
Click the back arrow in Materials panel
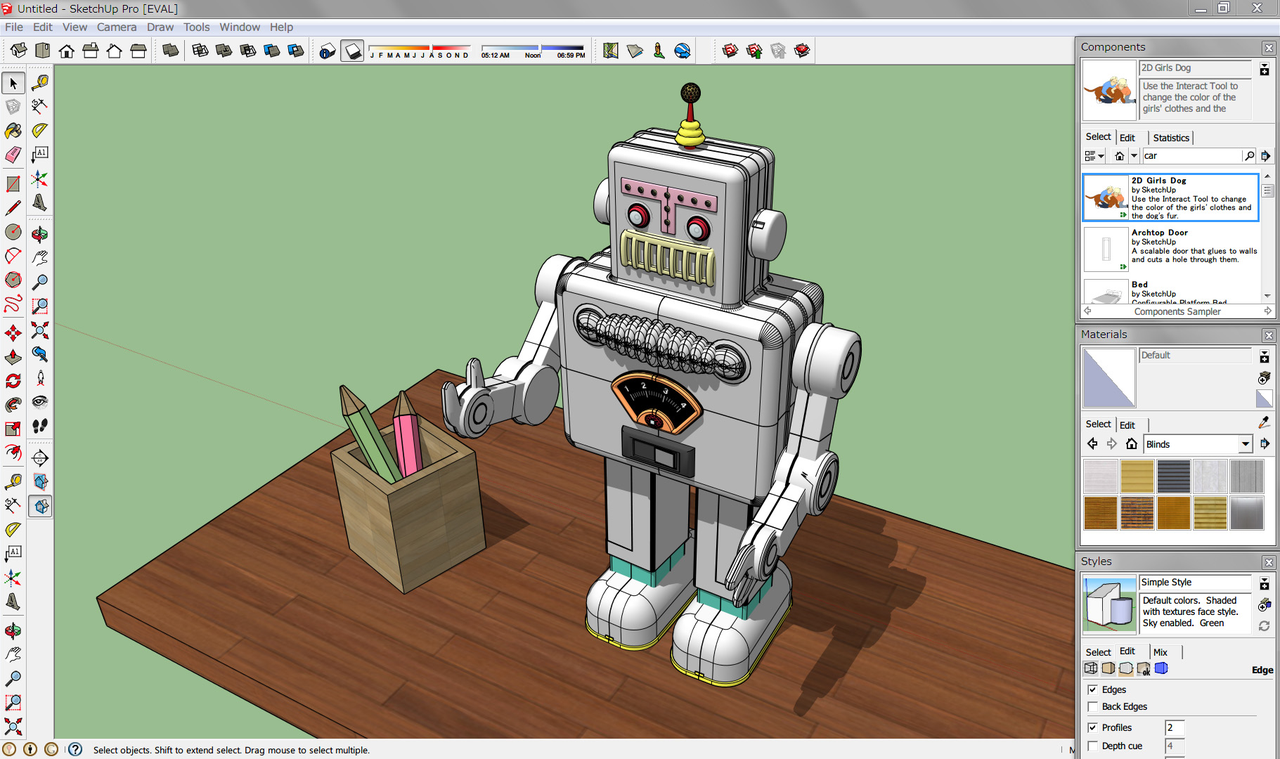click(x=1091, y=443)
